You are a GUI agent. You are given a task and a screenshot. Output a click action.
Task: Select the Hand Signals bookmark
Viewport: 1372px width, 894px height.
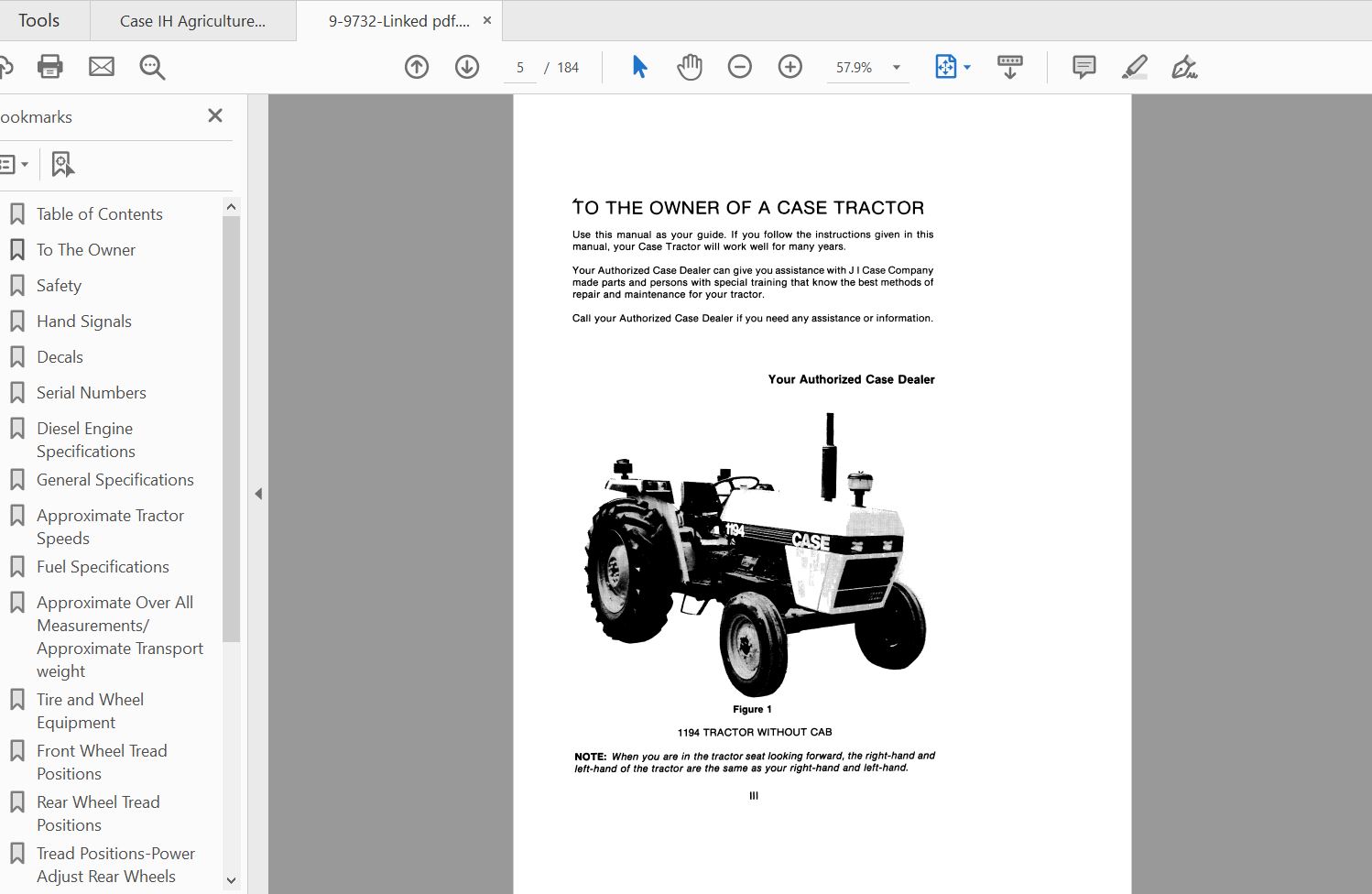point(83,321)
